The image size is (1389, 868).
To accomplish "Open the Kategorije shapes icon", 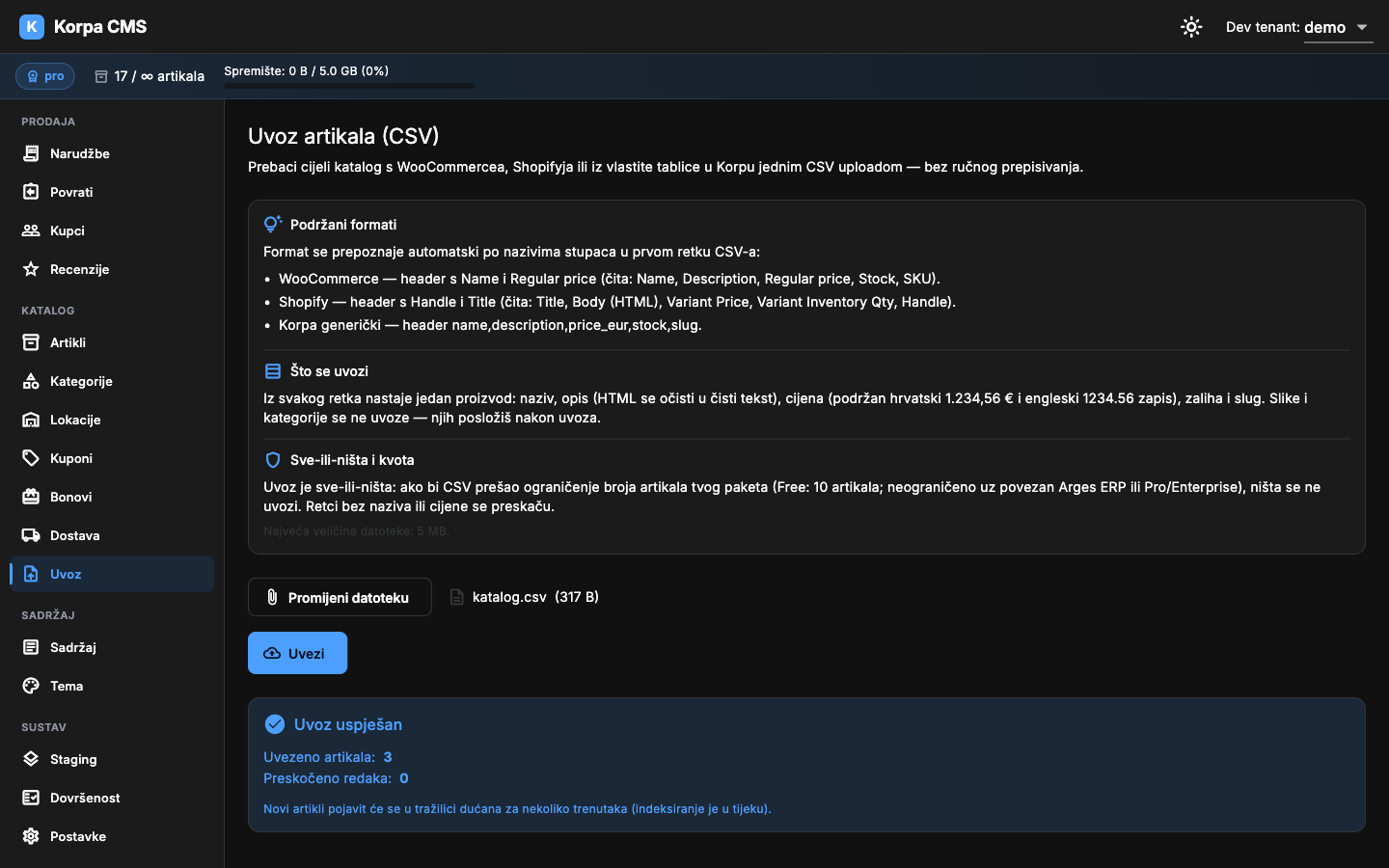I will tap(31, 381).
